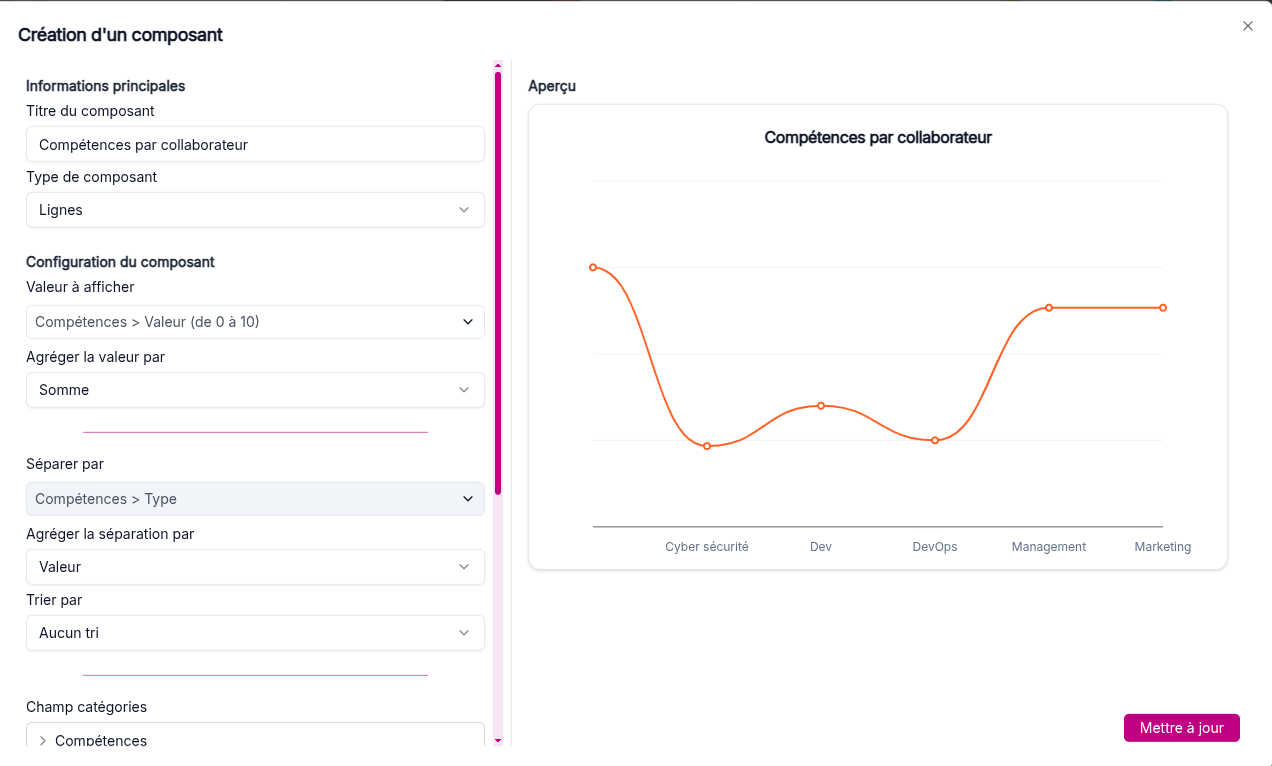This screenshot has height=766, width=1272.
Task: Open the Agréger la séparation par dropdown
Action: pyautogui.click(x=255, y=567)
